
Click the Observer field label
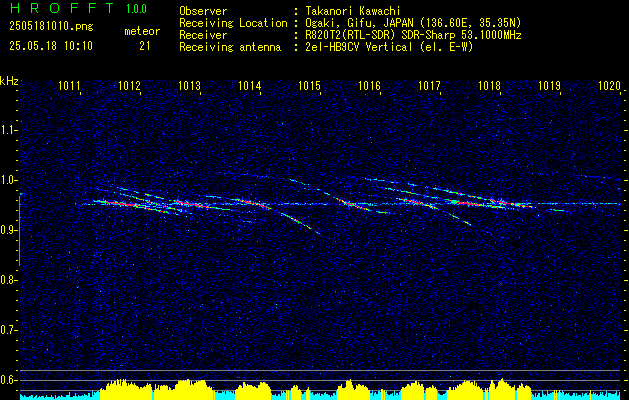point(203,11)
